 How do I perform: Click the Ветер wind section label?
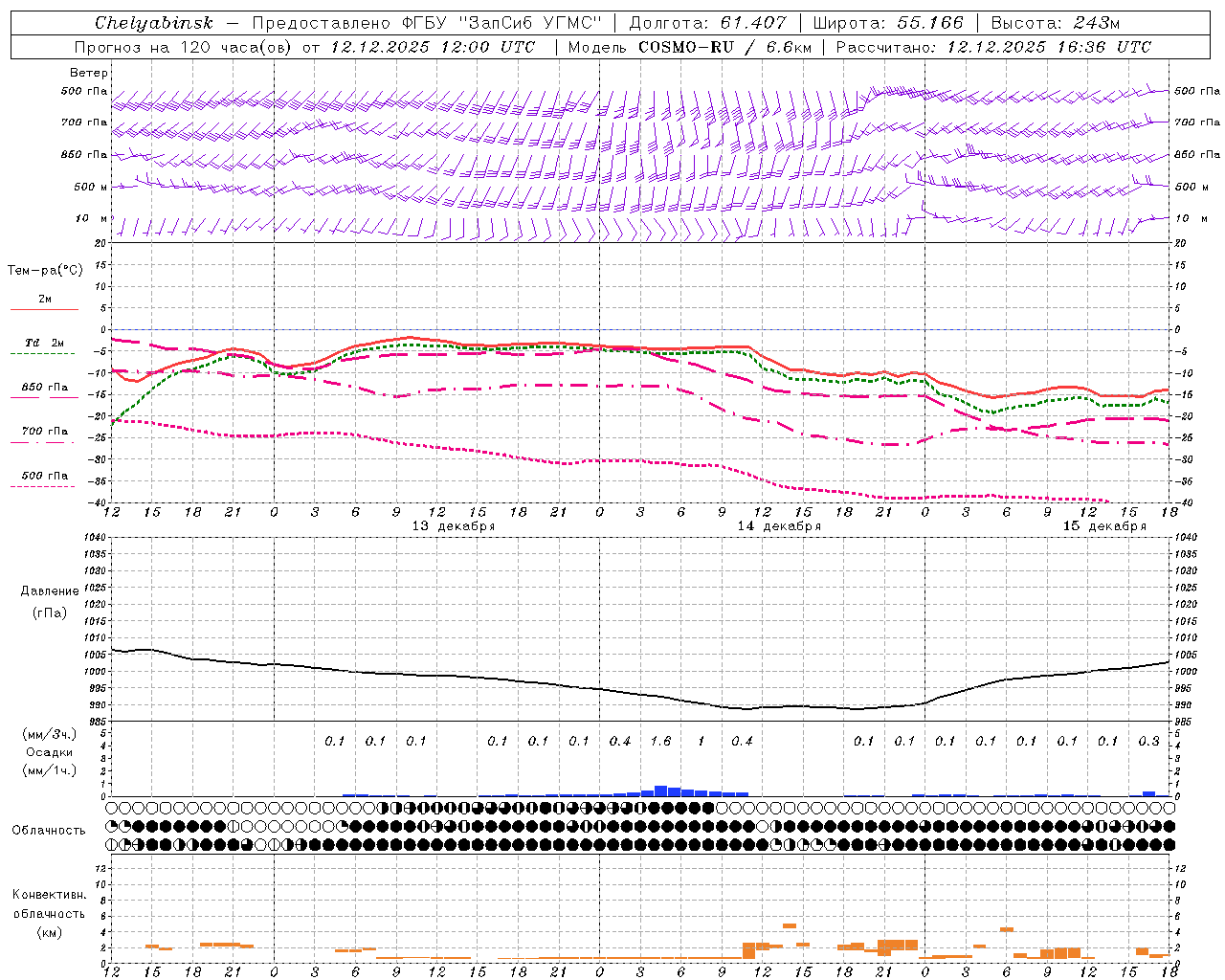(x=89, y=73)
